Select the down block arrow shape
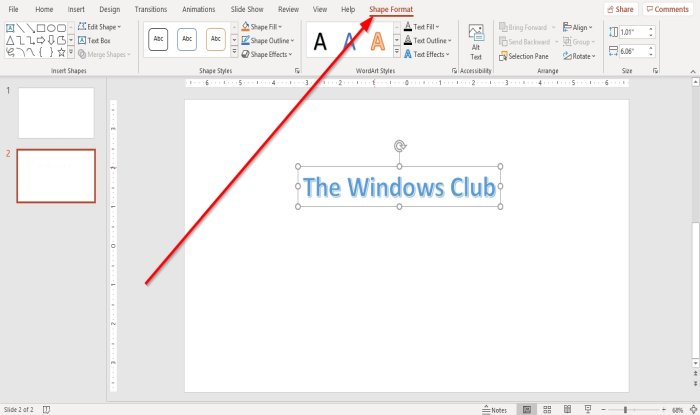700x415 pixels. click(x=51, y=40)
